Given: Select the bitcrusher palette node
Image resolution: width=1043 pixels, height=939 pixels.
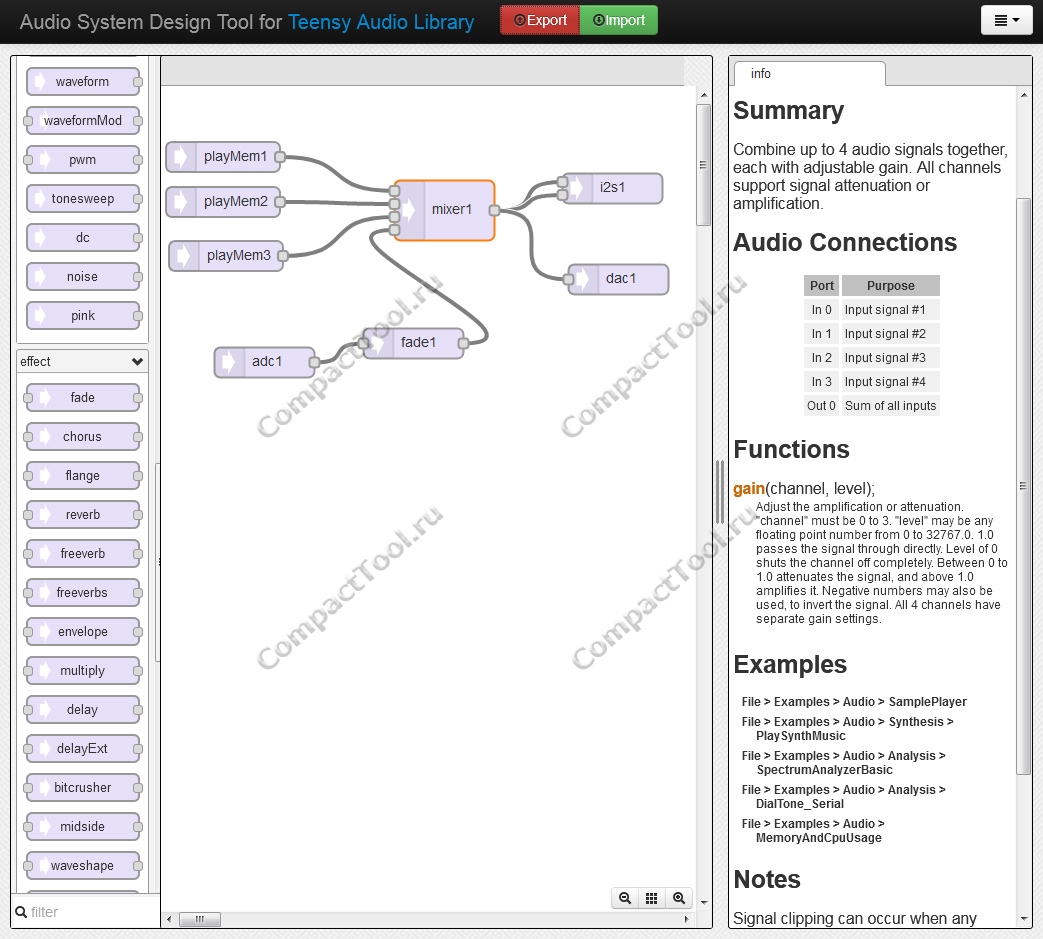Looking at the screenshot, I should 83,787.
